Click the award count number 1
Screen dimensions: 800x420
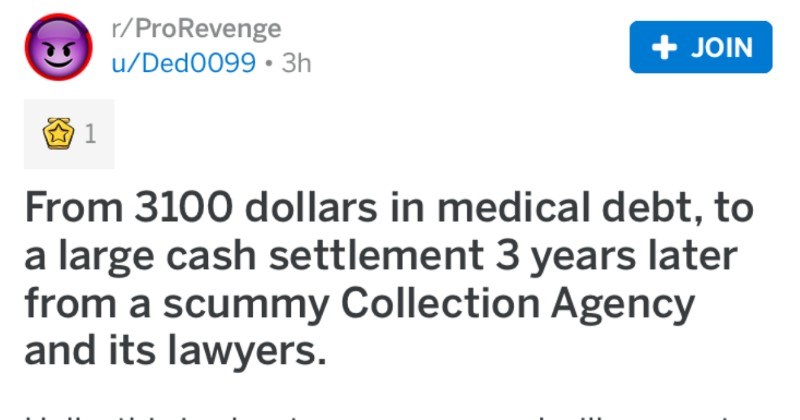tap(91, 134)
